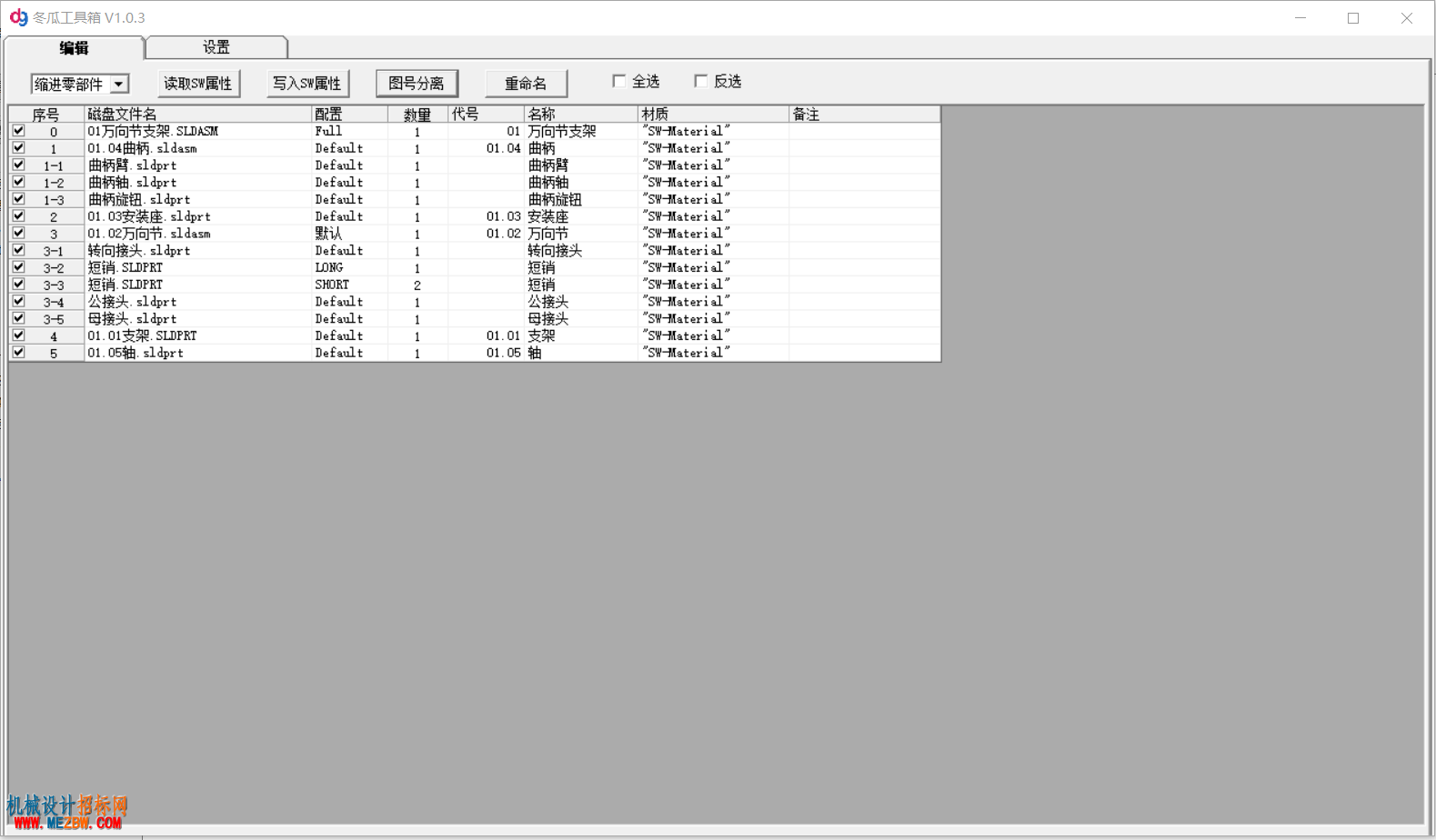Click the 名称 cell 安装座
Image resolution: width=1436 pixels, height=840 pixels.
581,216
